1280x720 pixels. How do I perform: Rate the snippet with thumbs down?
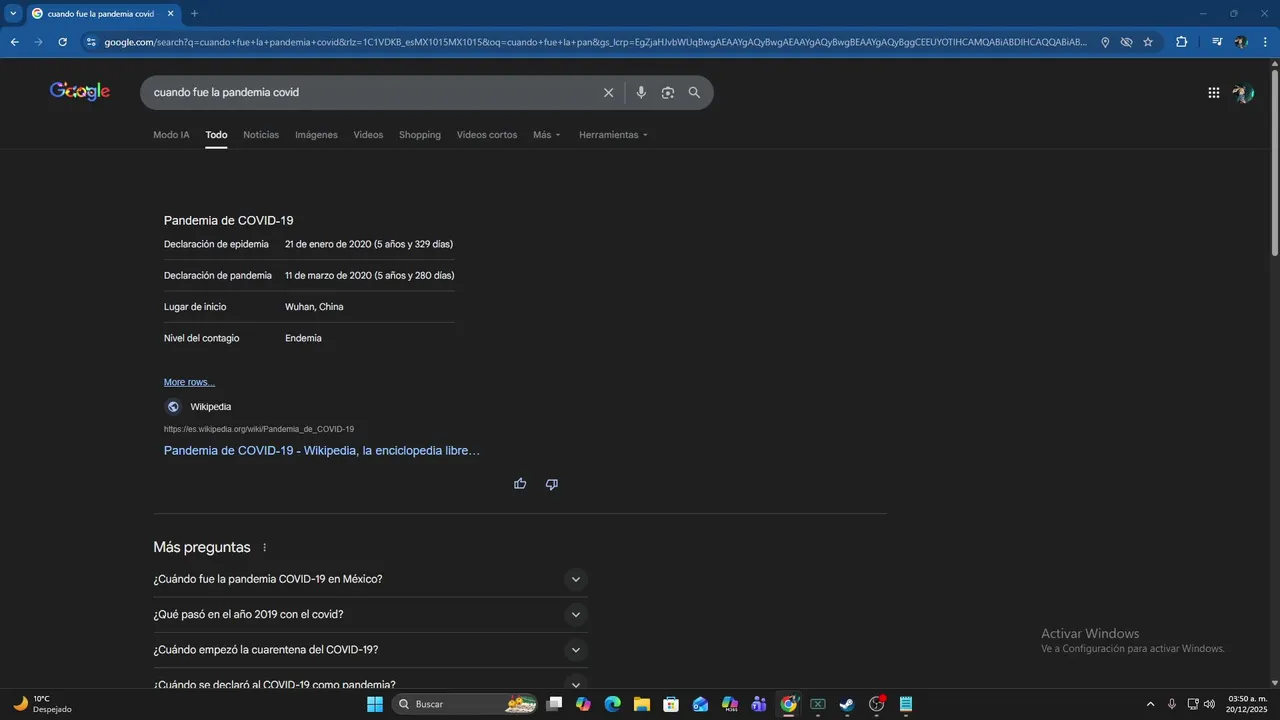point(551,484)
